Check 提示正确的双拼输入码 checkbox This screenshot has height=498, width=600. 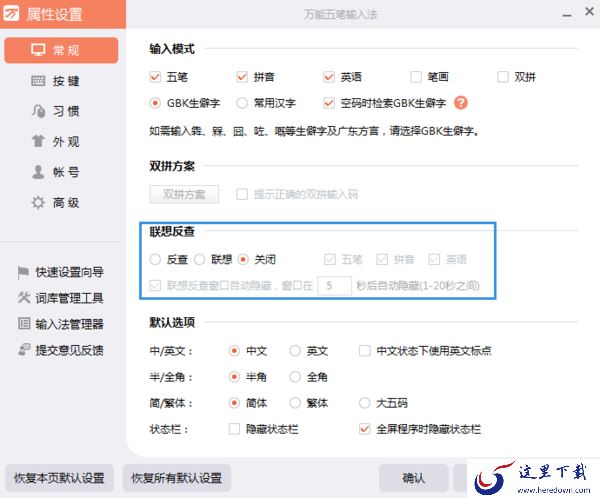pos(242,194)
